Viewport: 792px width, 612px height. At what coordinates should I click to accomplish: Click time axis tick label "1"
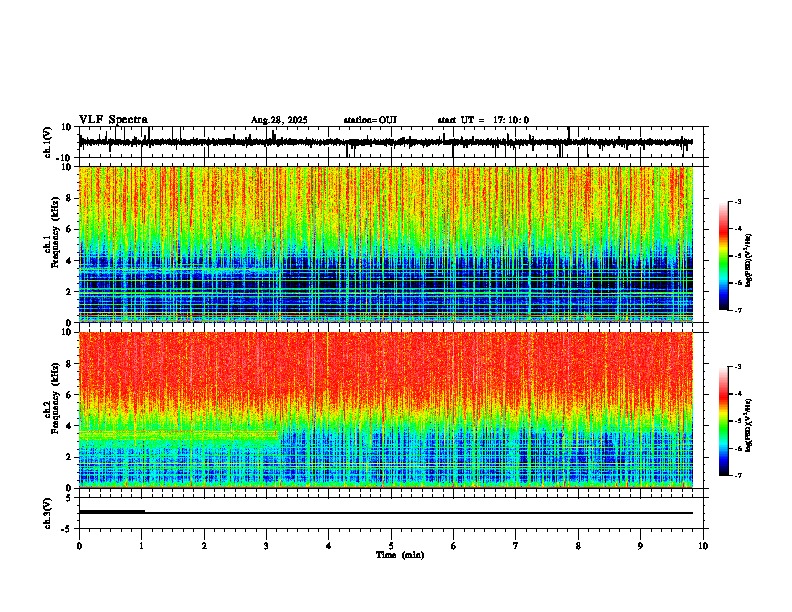point(141,546)
